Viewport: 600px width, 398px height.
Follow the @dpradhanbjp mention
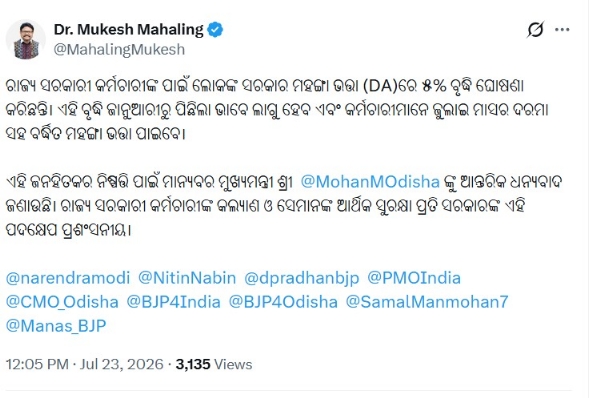(x=302, y=278)
